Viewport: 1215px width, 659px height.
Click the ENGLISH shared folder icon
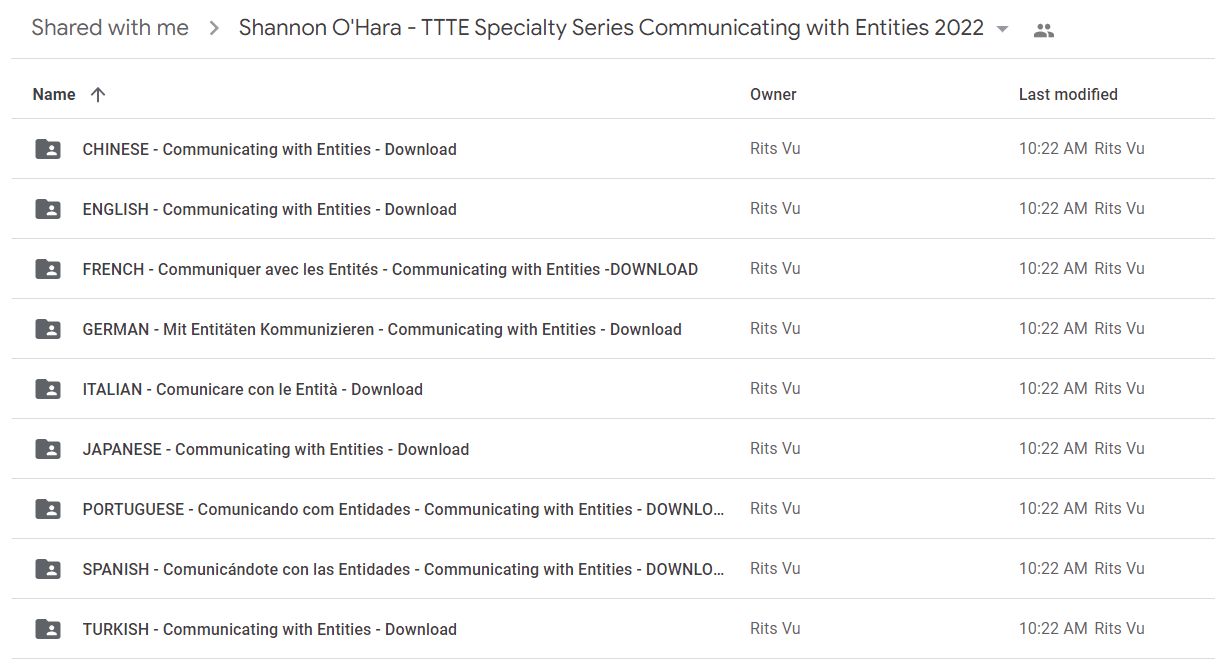pos(47,209)
